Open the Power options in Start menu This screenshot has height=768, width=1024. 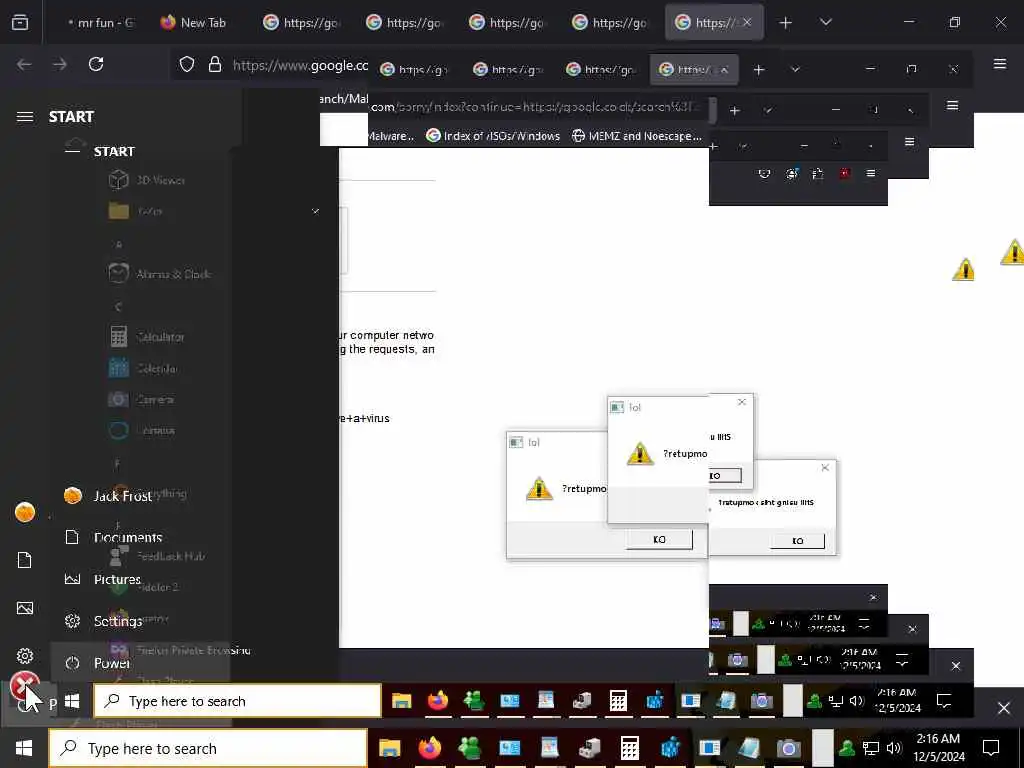pos(98,663)
